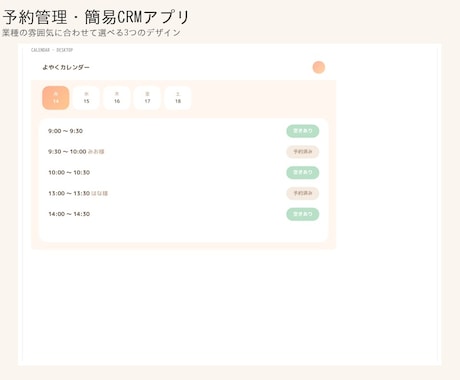Click the green available badge for 10:00 ~ 10:30
The height and width of the screenshot is (380, 460).
coord(303,172)
